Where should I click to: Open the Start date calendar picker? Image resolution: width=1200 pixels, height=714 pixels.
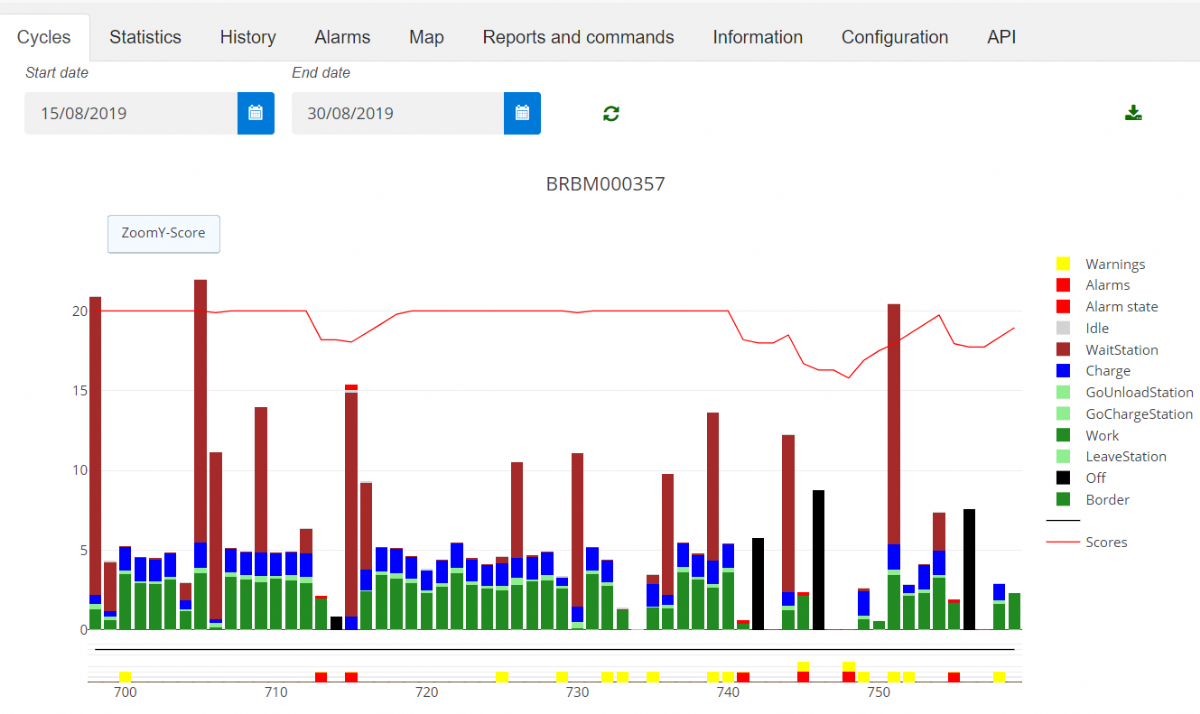255,113
